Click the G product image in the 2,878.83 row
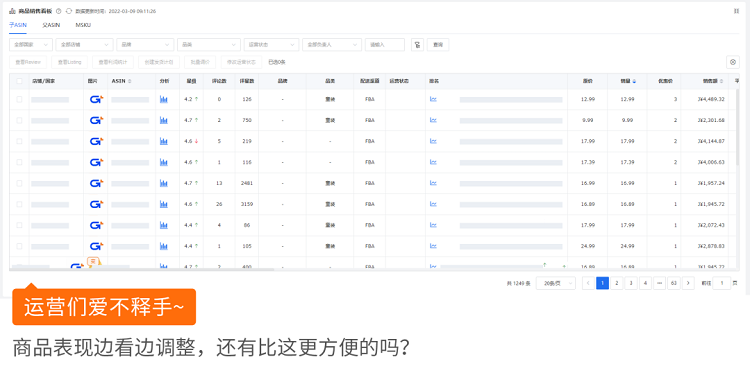 (x=97, y=246)
